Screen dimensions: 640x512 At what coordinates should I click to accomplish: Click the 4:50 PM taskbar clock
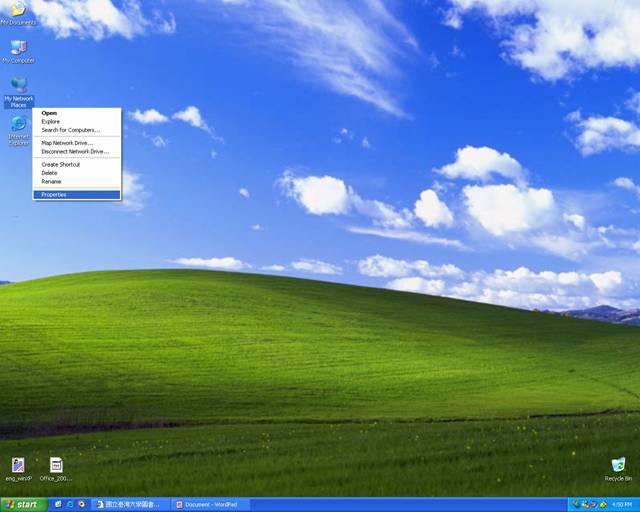pyautogui.click(x=622, y=505)
